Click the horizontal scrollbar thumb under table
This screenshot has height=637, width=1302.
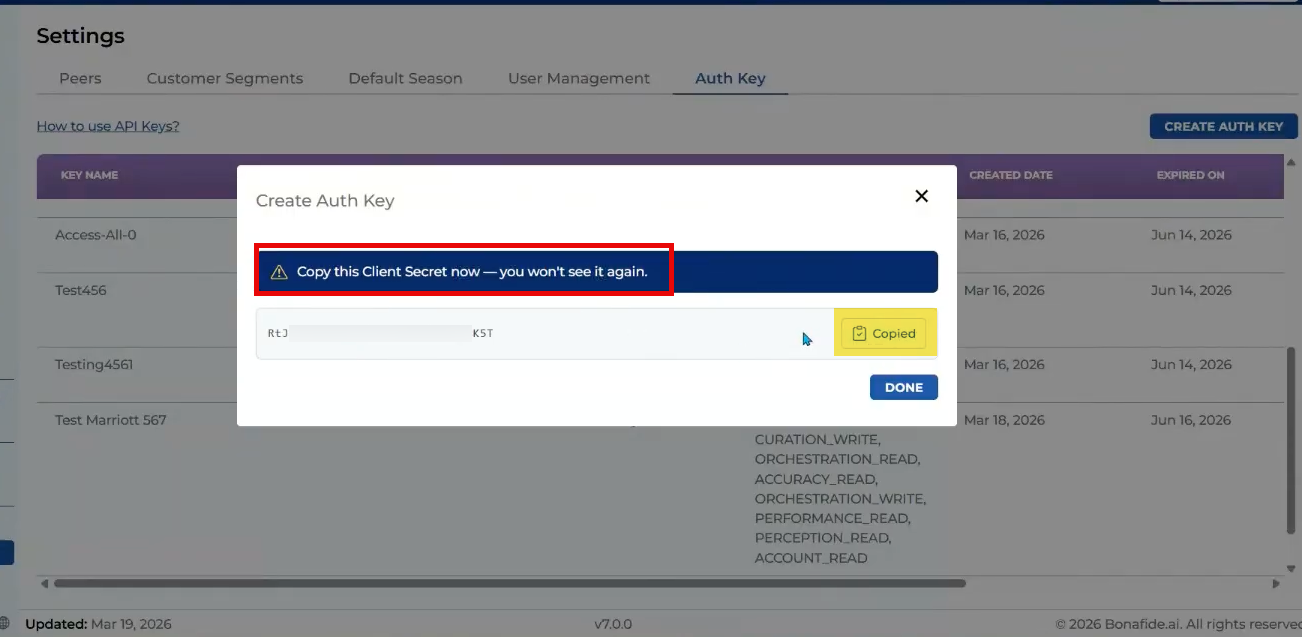[510, 583]
